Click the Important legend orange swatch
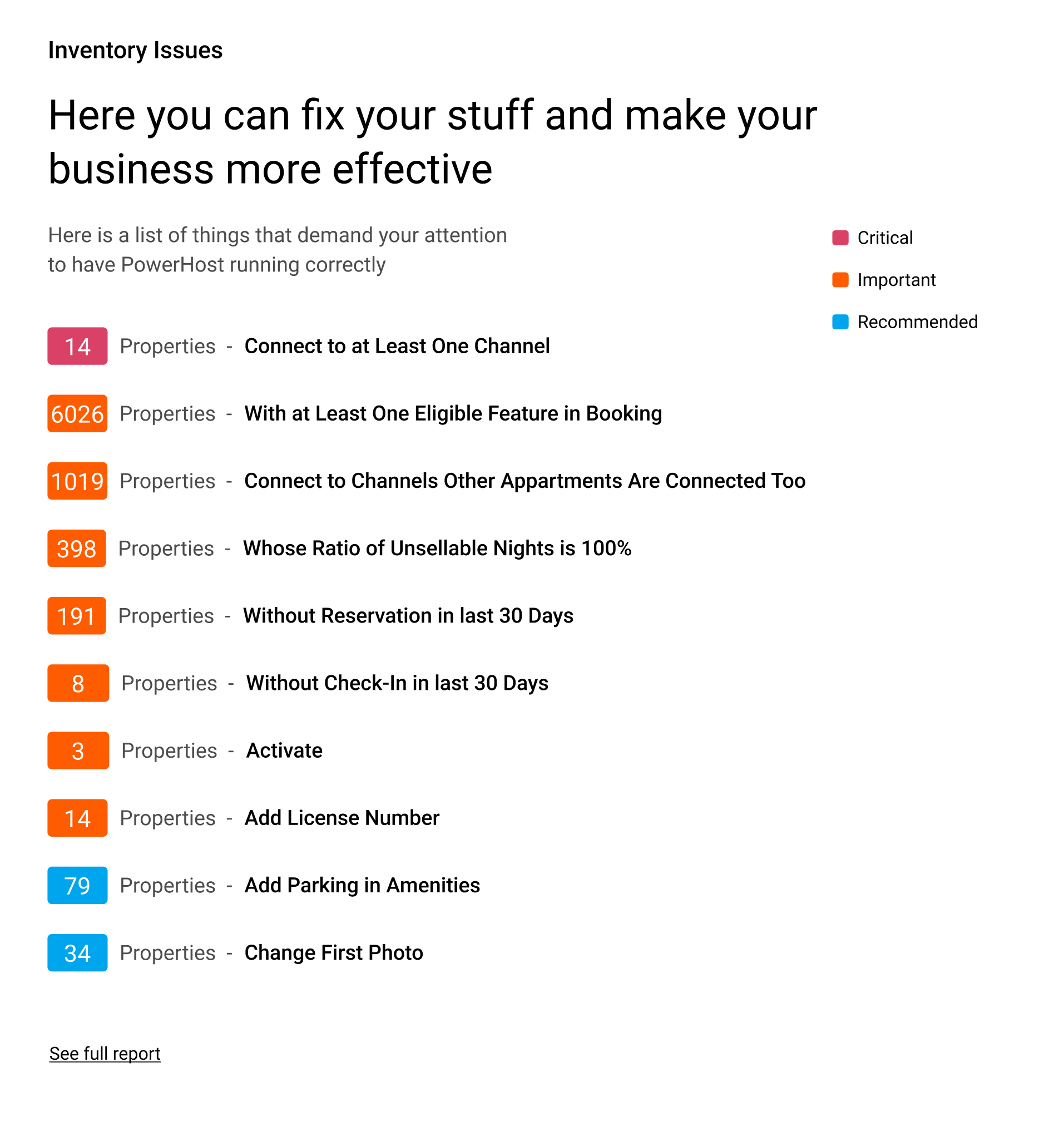 coord(840,280)
